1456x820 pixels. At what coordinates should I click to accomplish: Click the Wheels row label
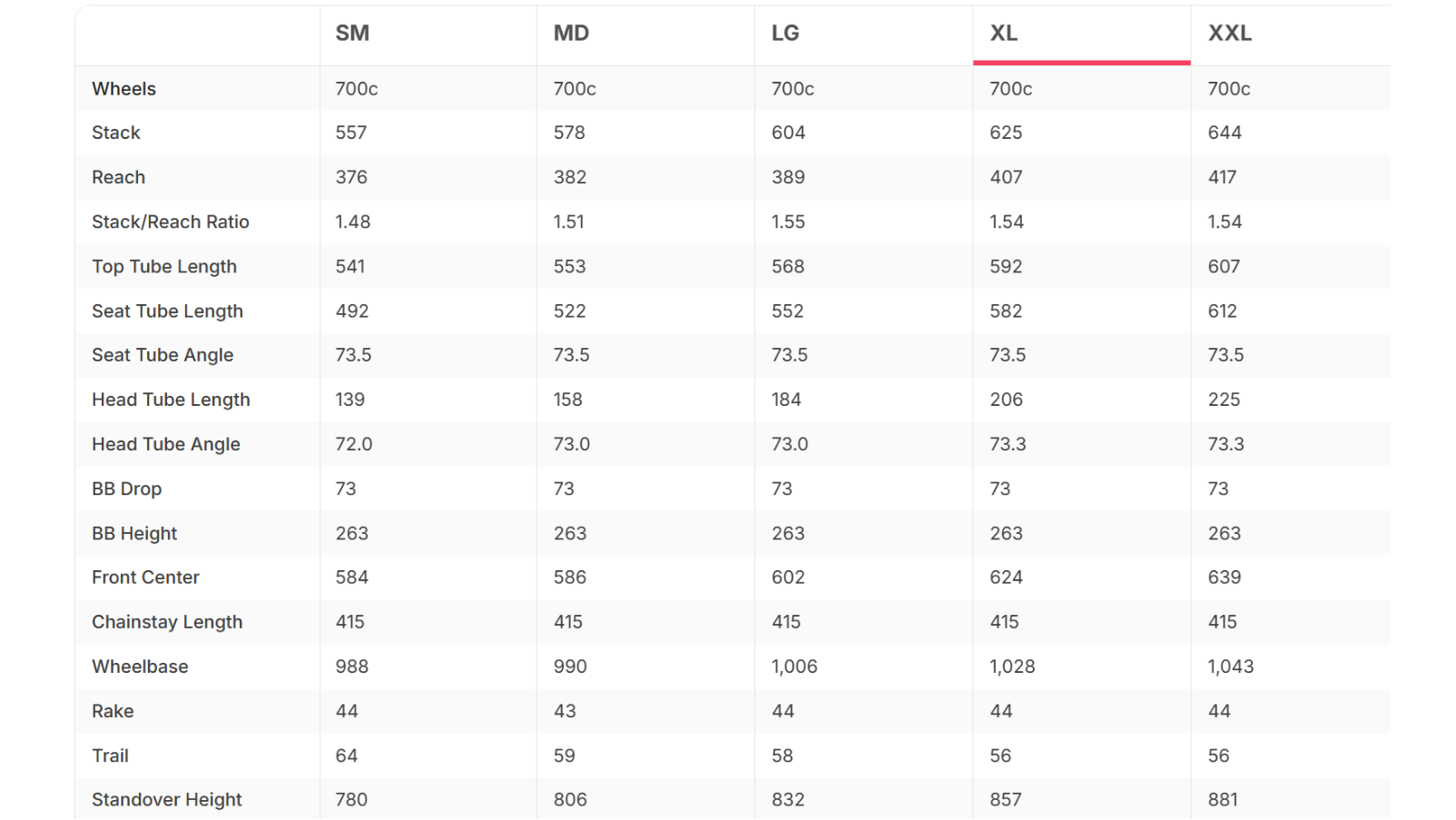(x=123, y=89)
